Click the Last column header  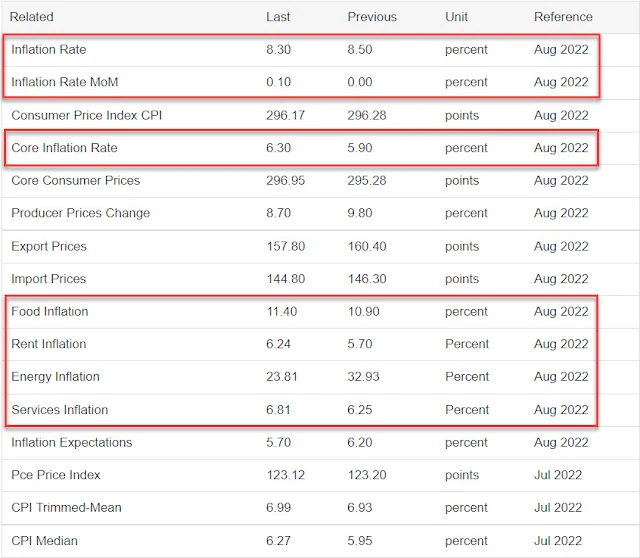coord(278,17)
